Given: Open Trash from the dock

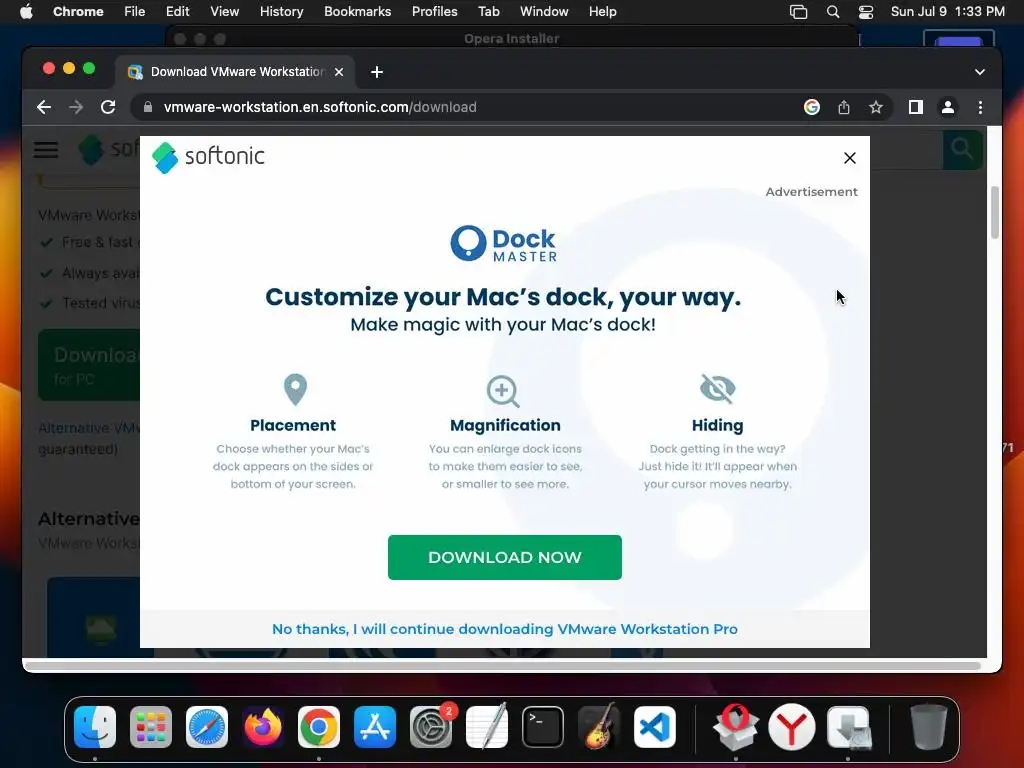Looking at the screenshot, I should 928,727.
